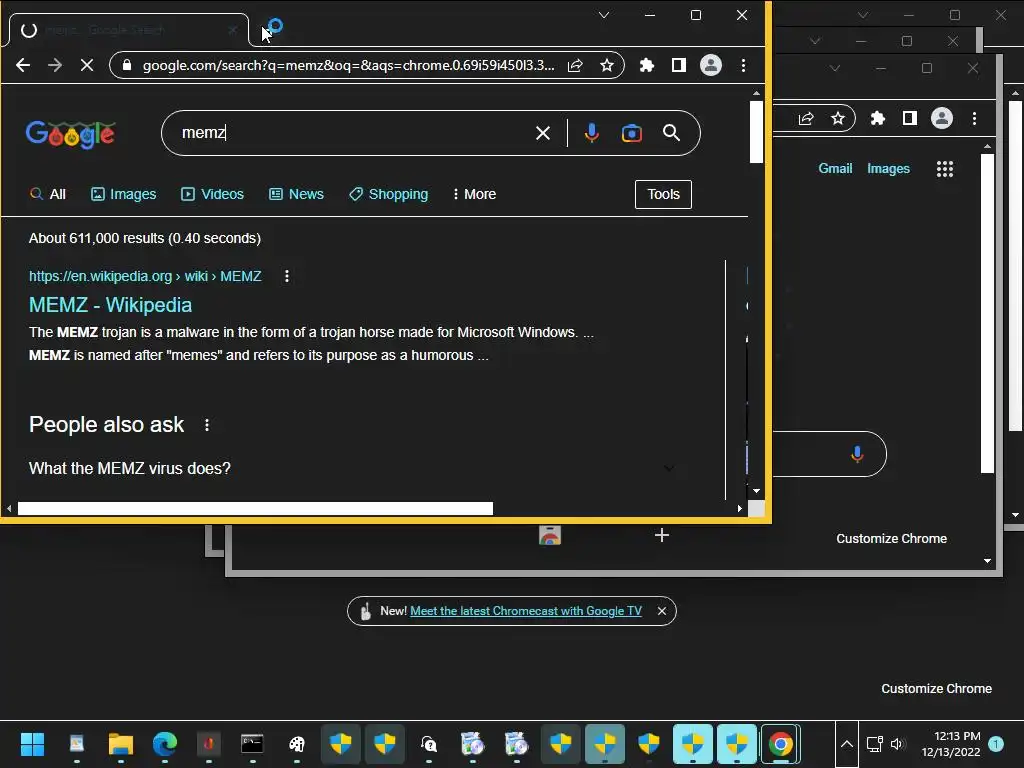
Task: Follow the en.wikipedia.org wiki MEMZ breadcrumb link
Action: tap(145, 276)
